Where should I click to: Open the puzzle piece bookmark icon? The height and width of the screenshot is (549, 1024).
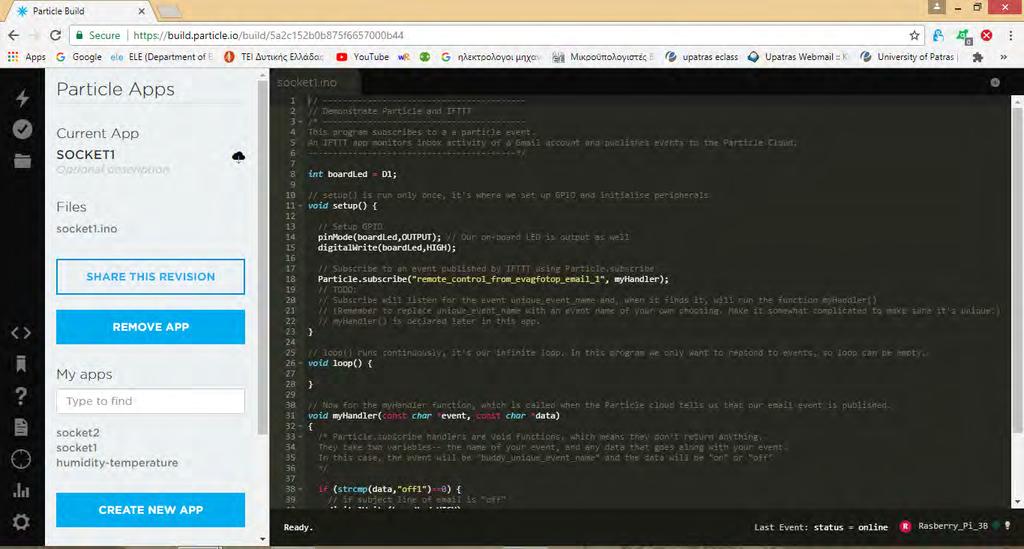point(978,57)
